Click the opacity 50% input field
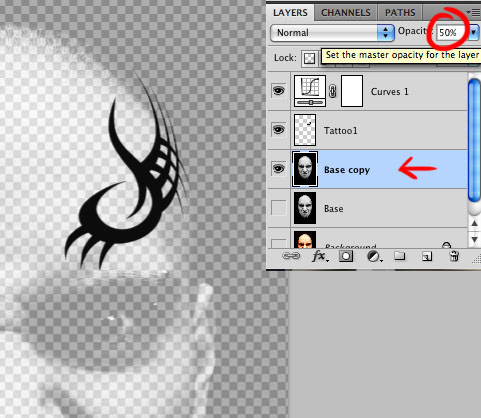481x418 pixels. (x=451, y=33)
